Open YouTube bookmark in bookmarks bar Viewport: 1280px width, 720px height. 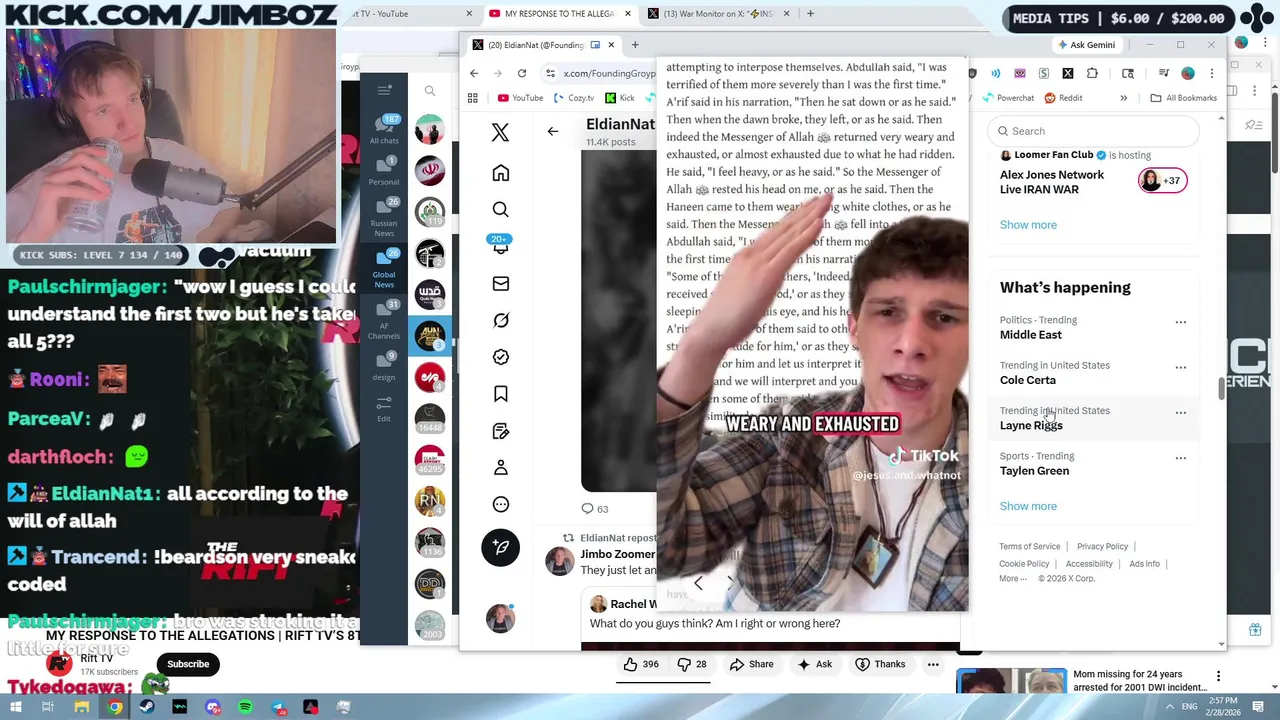520,98
